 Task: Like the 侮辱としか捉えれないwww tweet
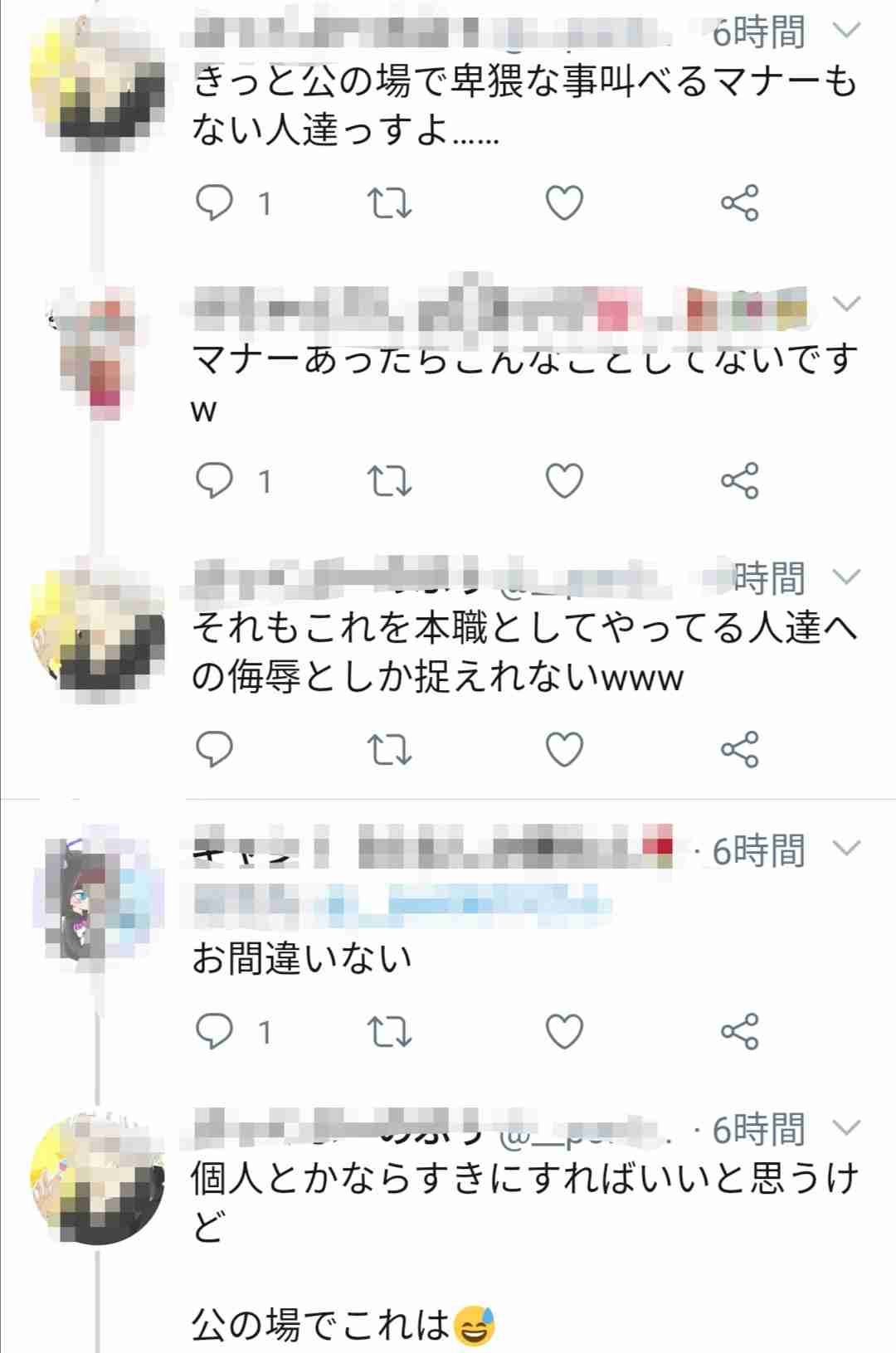point(564,750)
